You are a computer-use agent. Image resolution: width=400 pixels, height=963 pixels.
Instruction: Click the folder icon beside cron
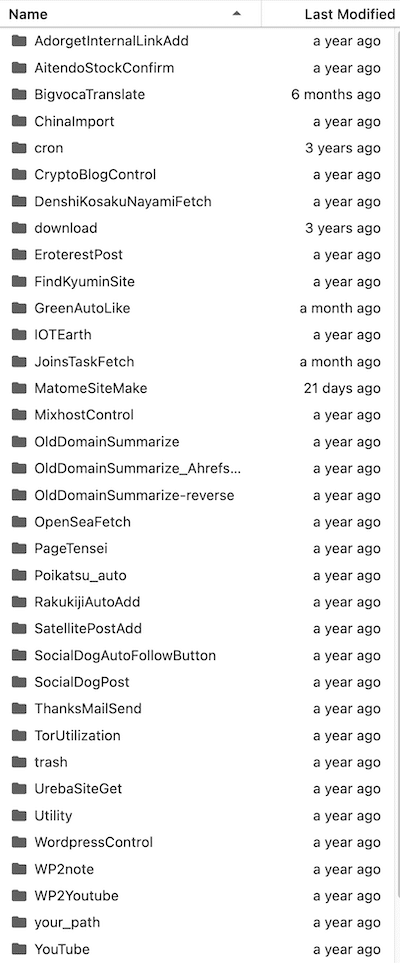click(x=19, y=148)
